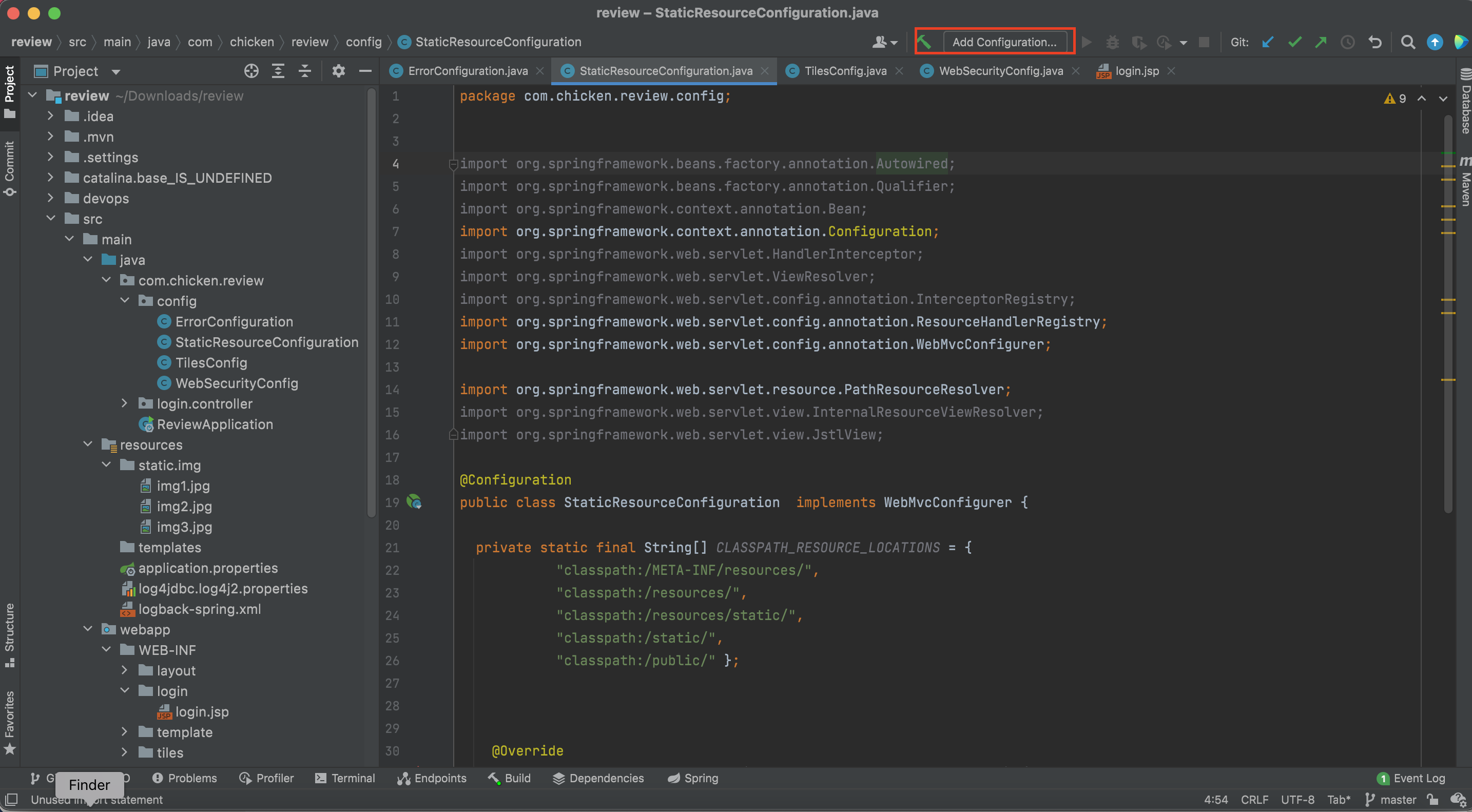Click Git push arrow icon
1472x812 pixels.
(x=1321, y=42)
